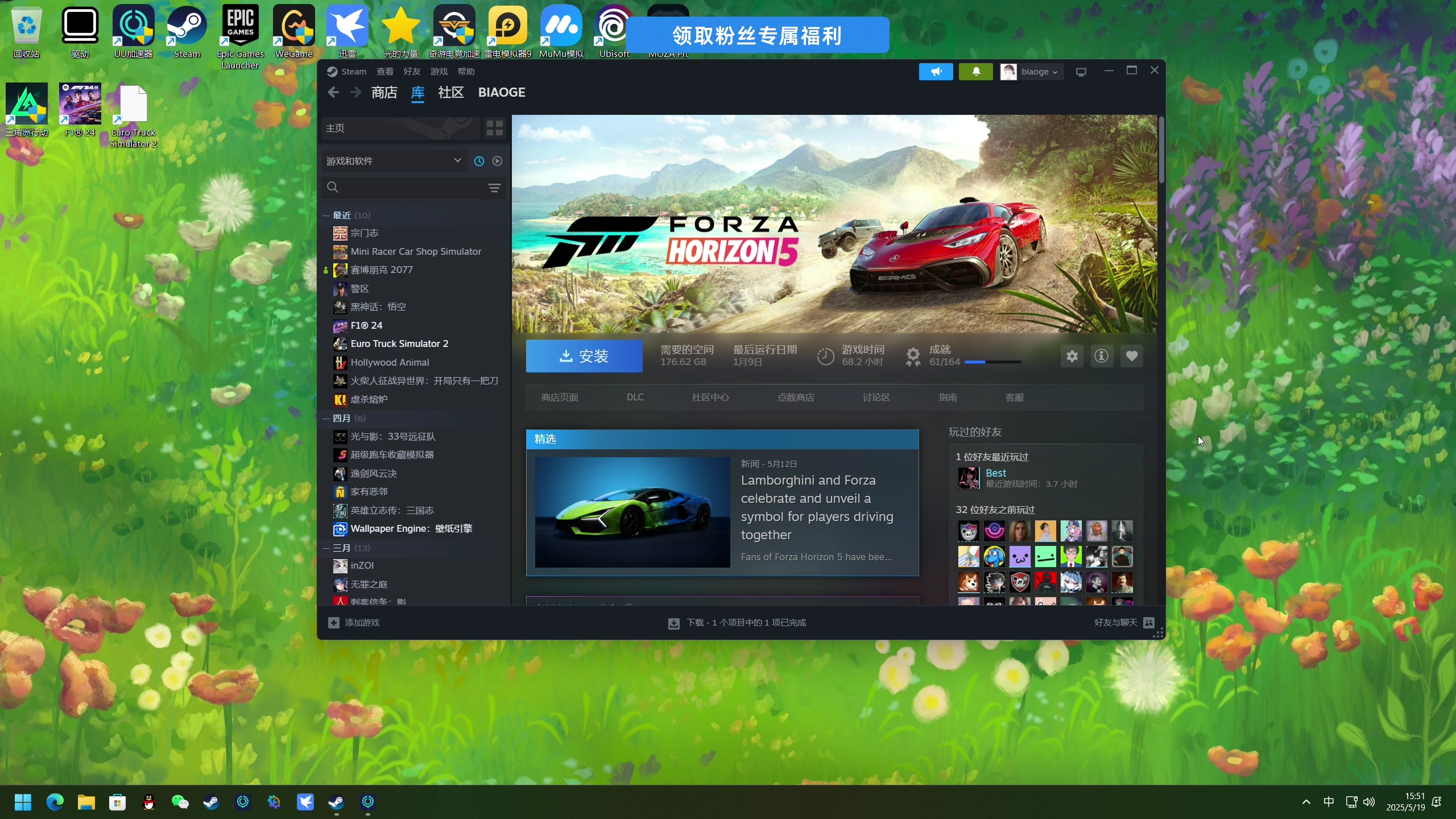Open the 客服 link

pyautogui.click(x=1015, y=398)
